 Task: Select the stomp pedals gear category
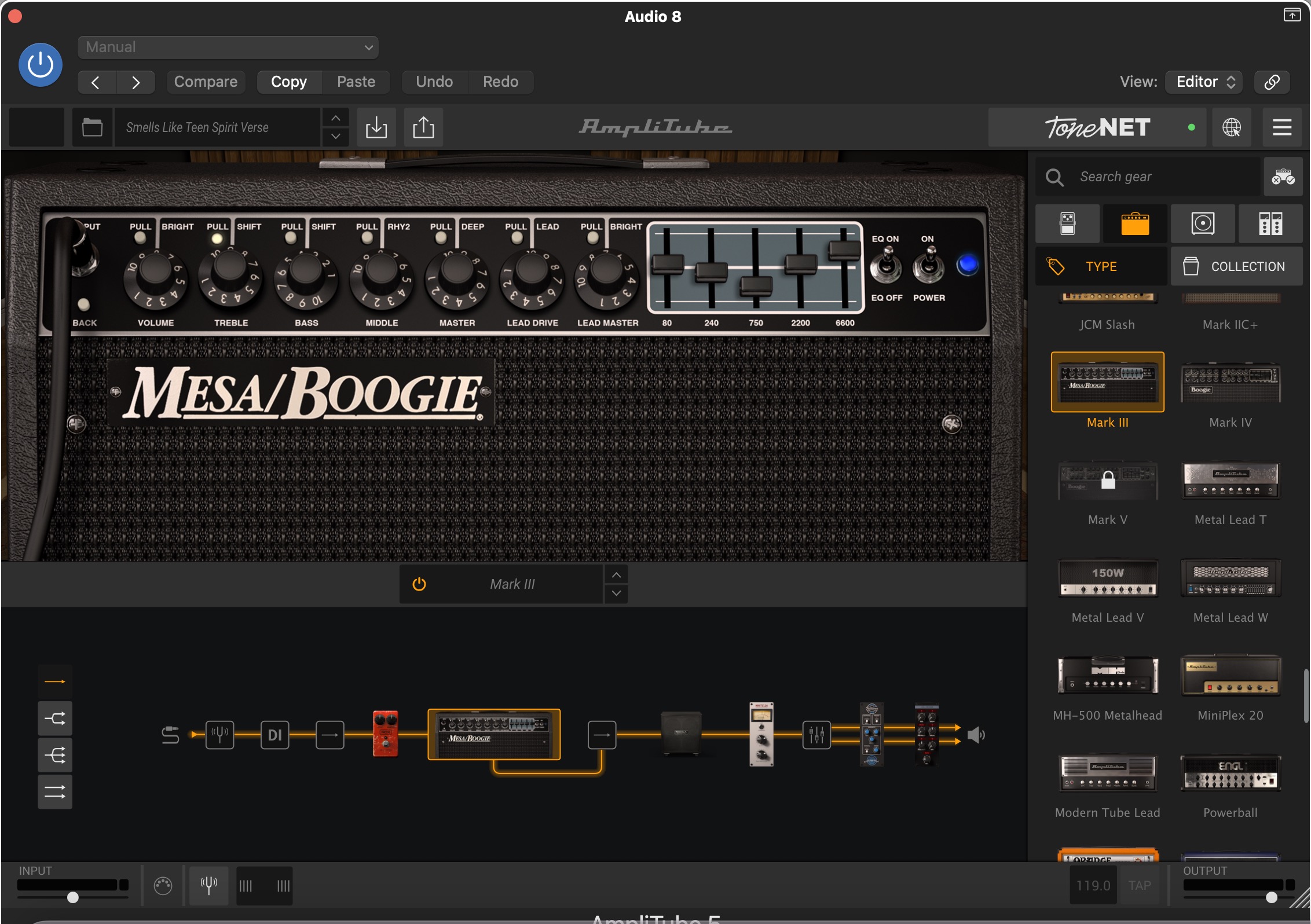[x=1067, y=223]
